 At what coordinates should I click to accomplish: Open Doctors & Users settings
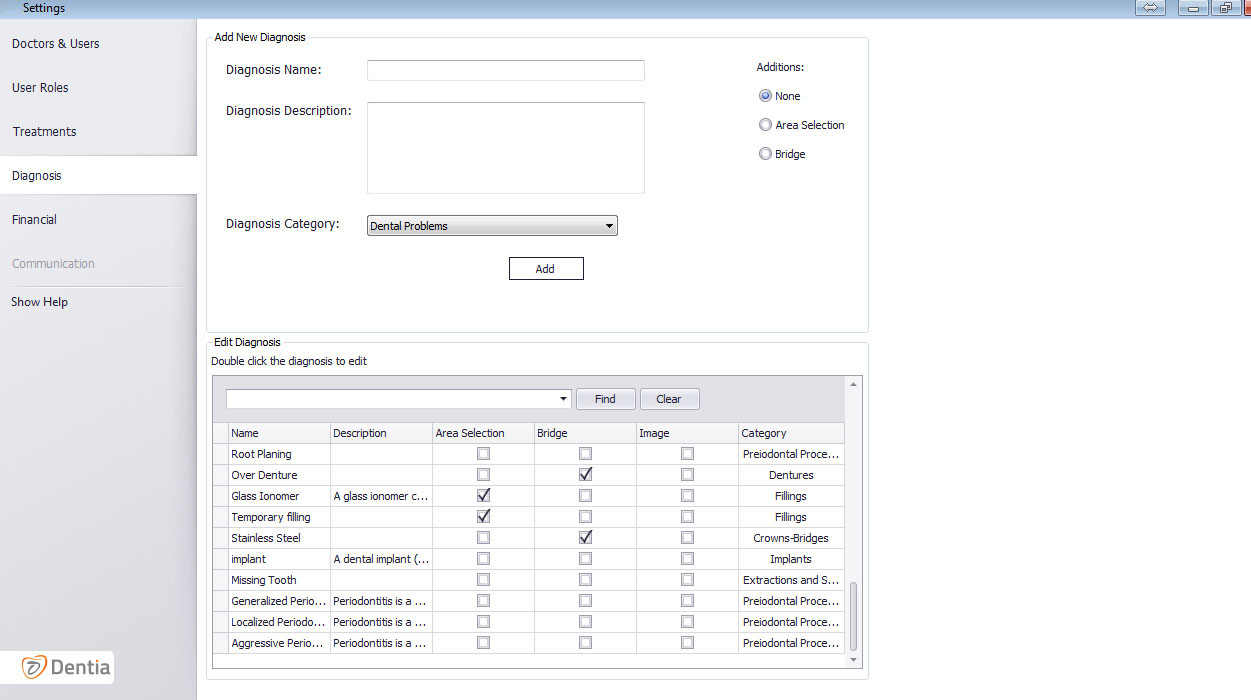(x=55, y=43)
